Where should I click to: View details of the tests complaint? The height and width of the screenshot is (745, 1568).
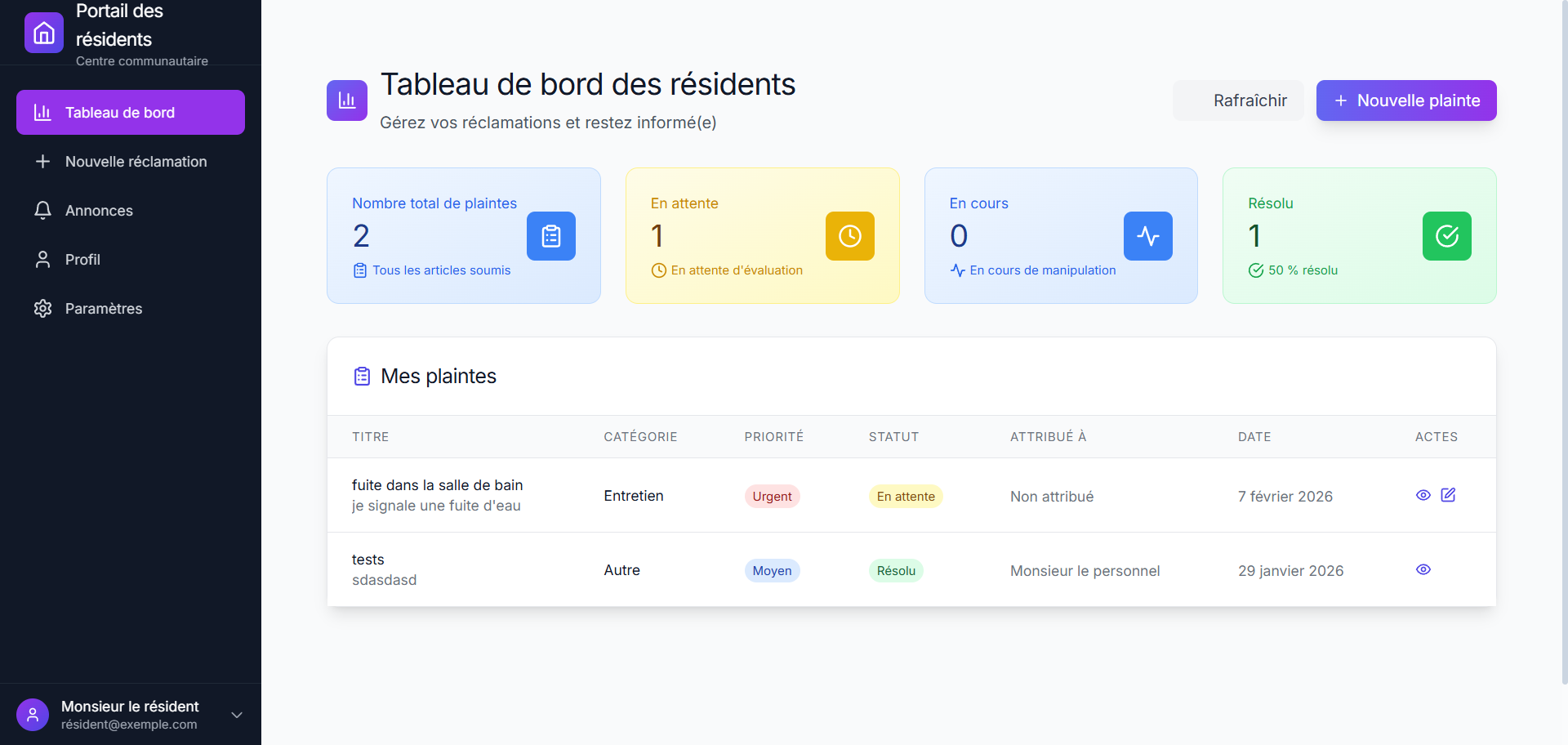point(1423,569)
